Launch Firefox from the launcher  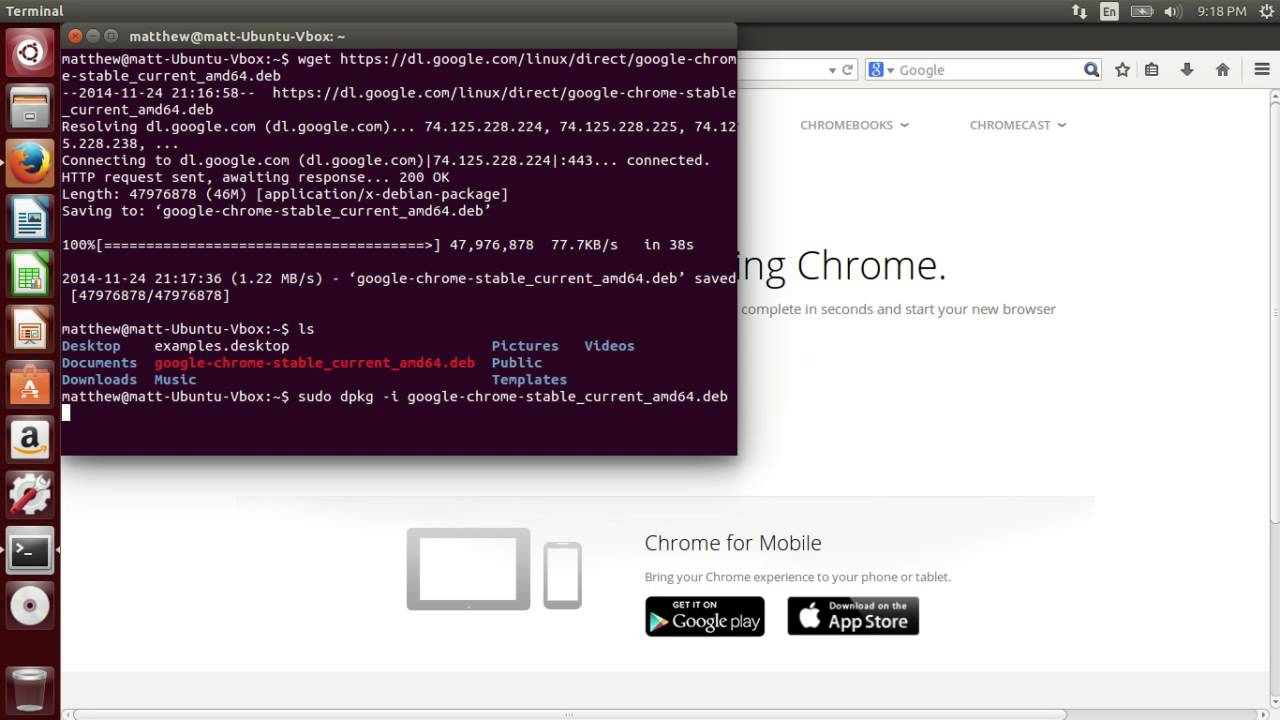tap(30, 162)
